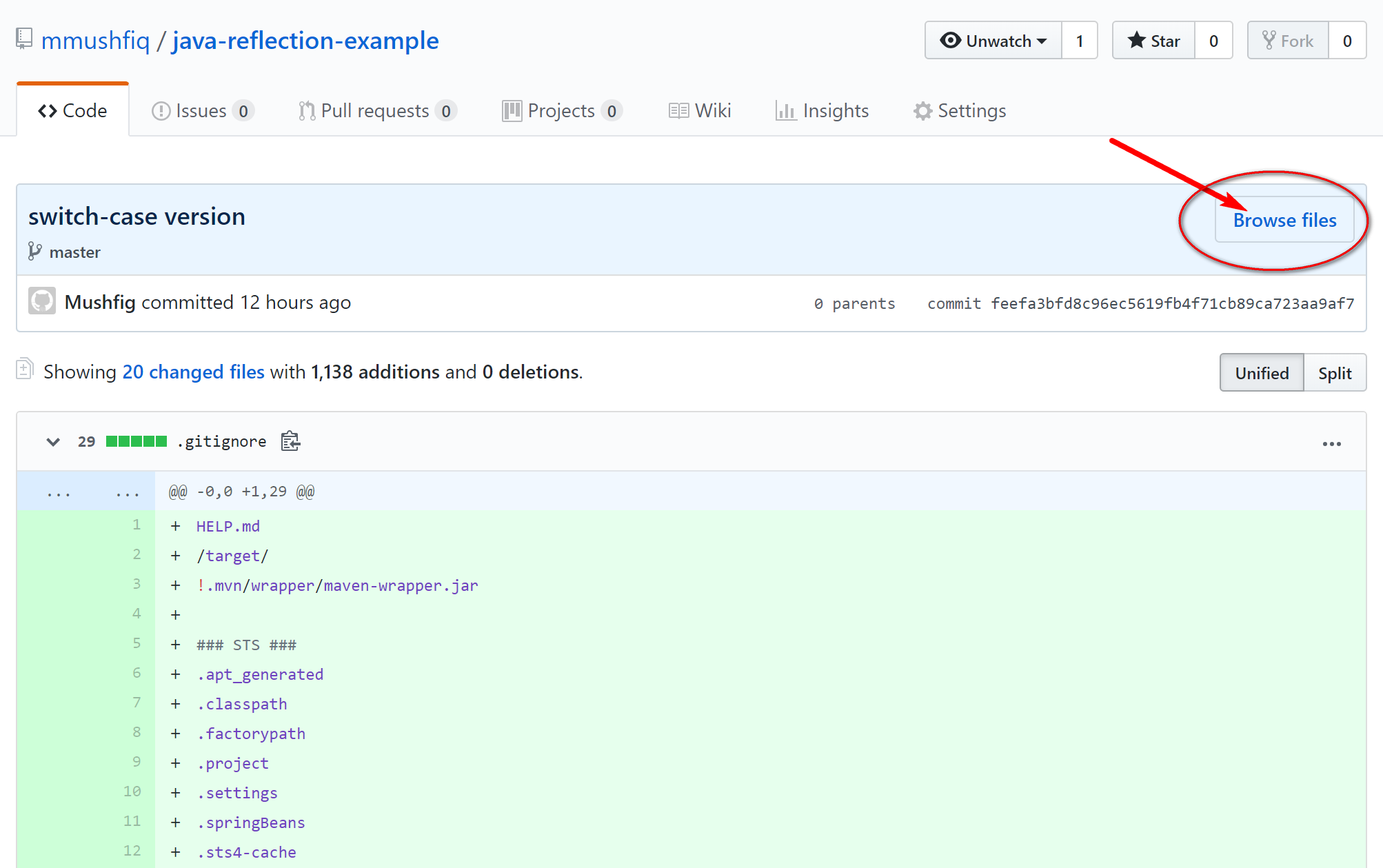Star this repository
The height and width of the screenshot is (868, 1383).
coord(1153,41)
